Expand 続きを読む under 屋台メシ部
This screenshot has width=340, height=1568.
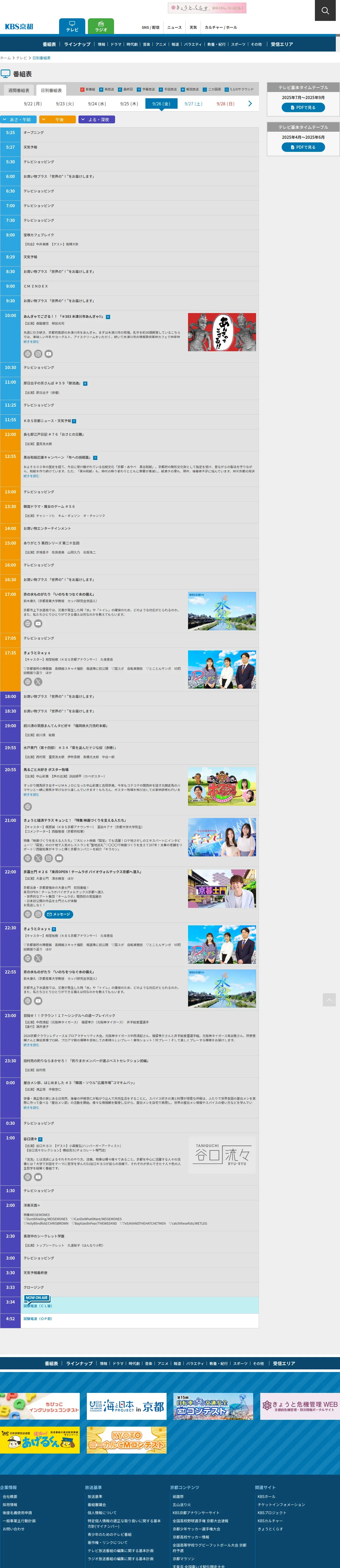pos(31,1108)
